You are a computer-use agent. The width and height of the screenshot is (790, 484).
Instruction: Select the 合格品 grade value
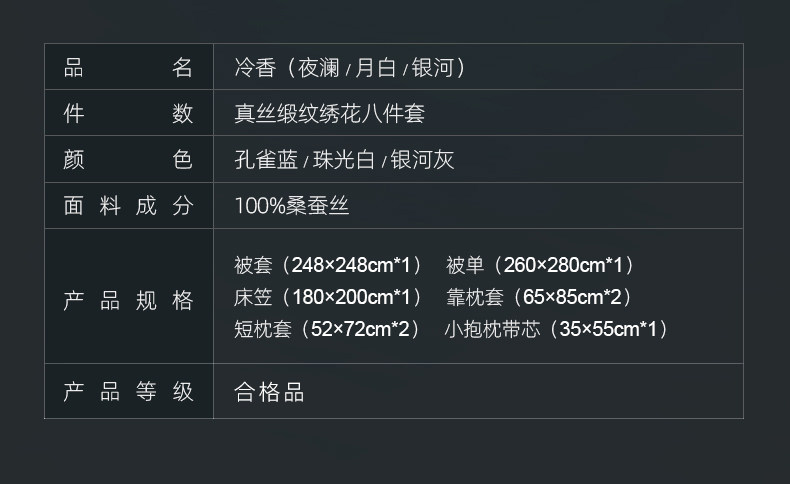[269, 392]
